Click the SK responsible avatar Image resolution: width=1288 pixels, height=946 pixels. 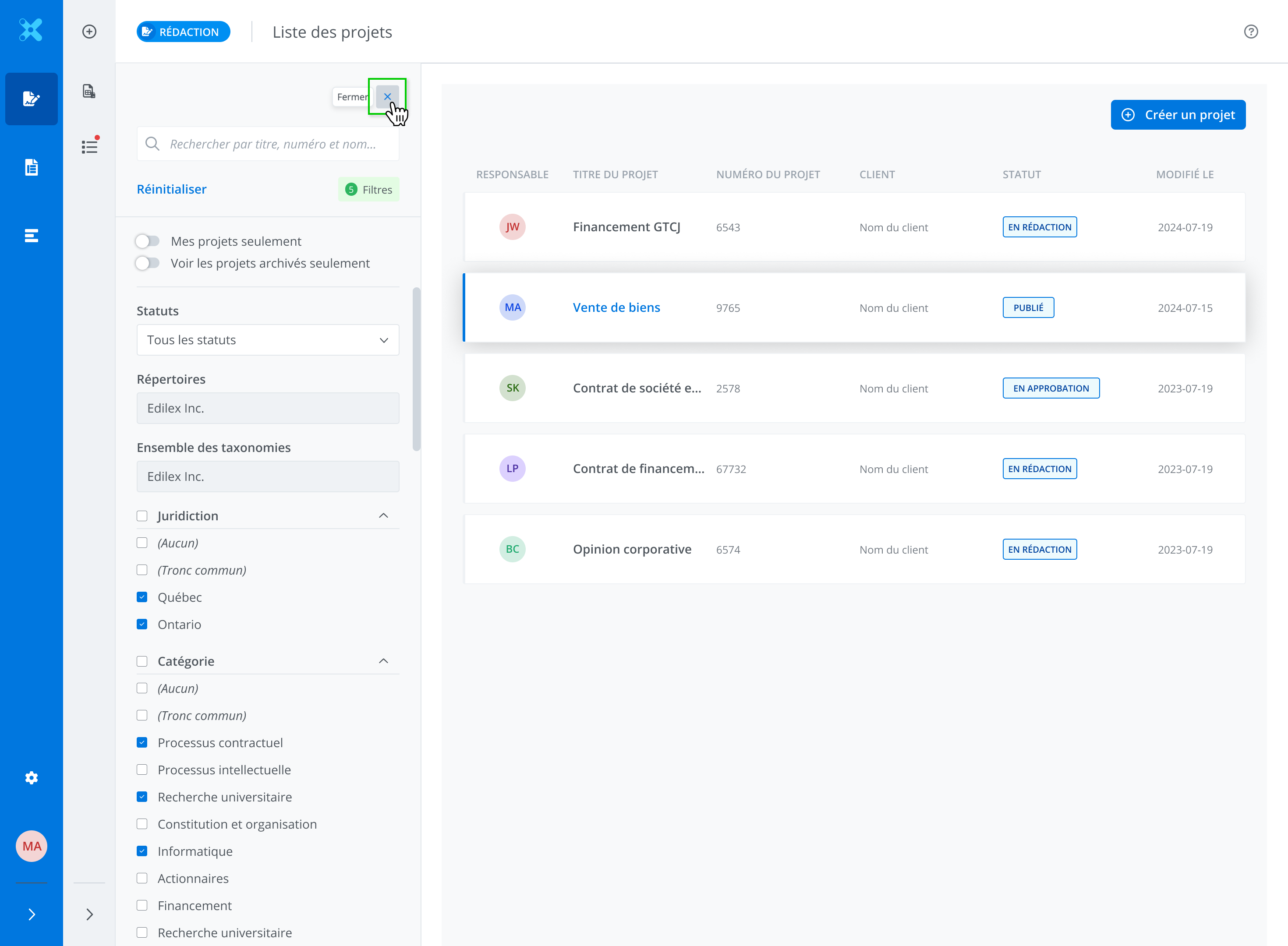[x=513, y=388]
